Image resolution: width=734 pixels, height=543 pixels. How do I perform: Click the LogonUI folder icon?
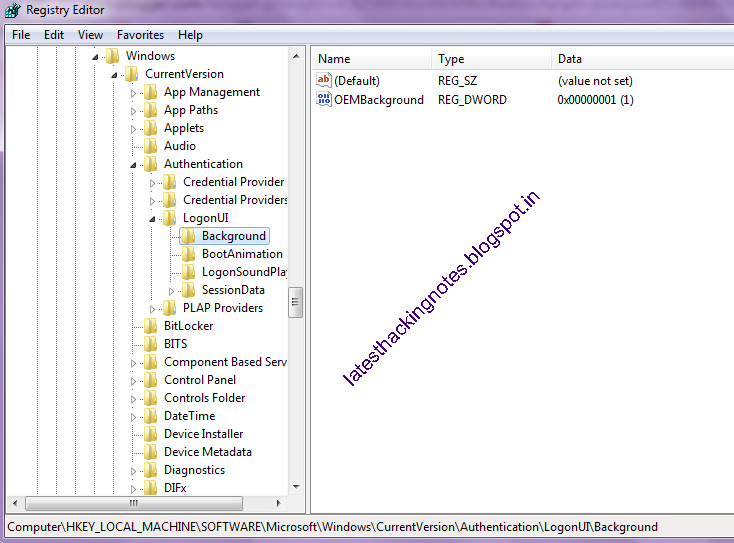[x=169, y=218]
